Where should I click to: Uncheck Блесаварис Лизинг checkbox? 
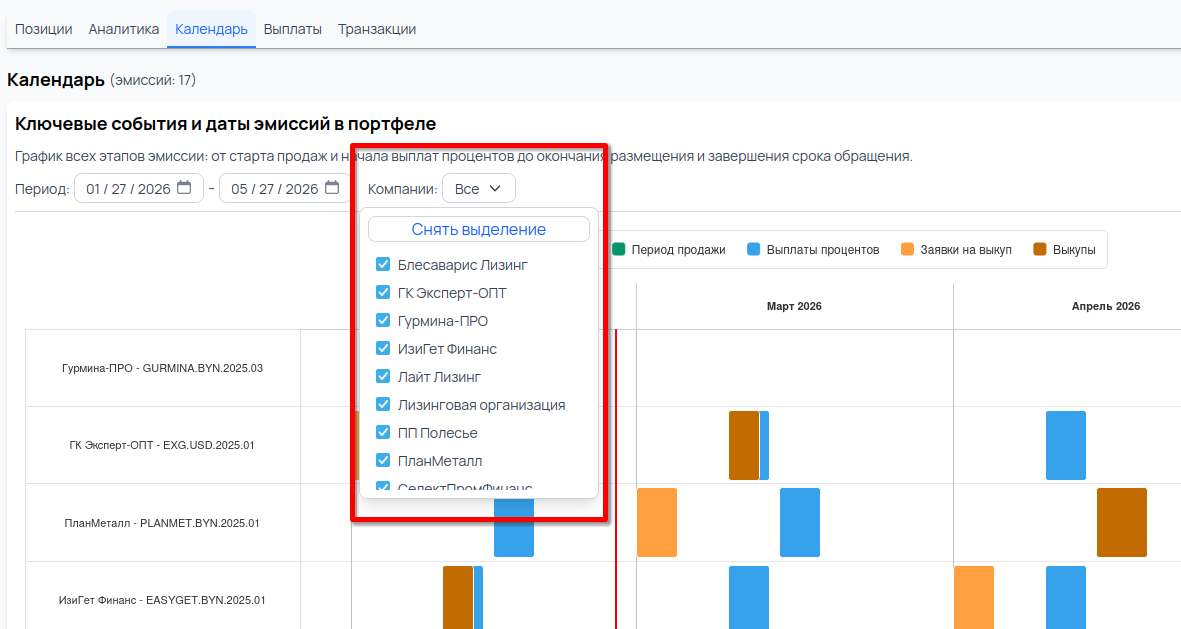click(x=383, y=265)
